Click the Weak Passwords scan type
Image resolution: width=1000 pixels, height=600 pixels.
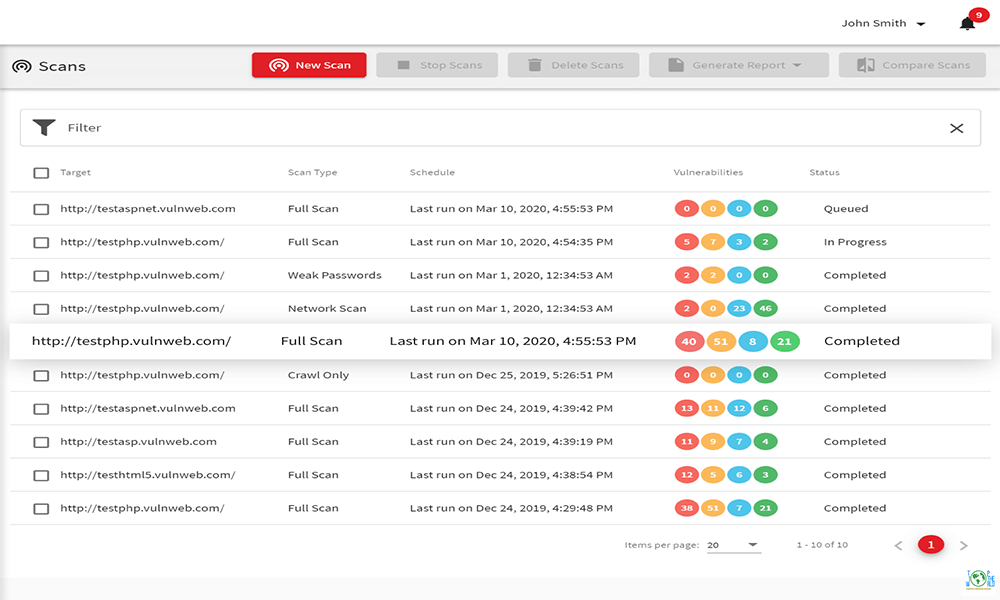334,275
